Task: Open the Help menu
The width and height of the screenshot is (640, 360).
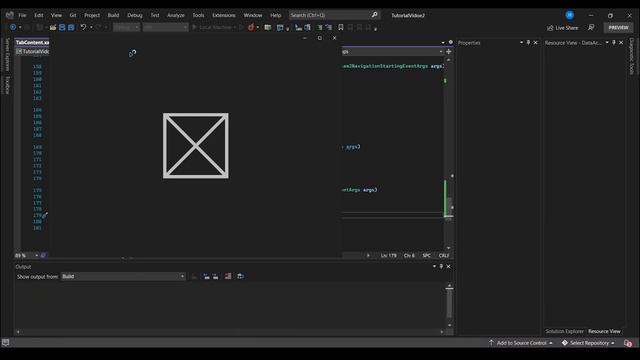Action: pos(276,15)
